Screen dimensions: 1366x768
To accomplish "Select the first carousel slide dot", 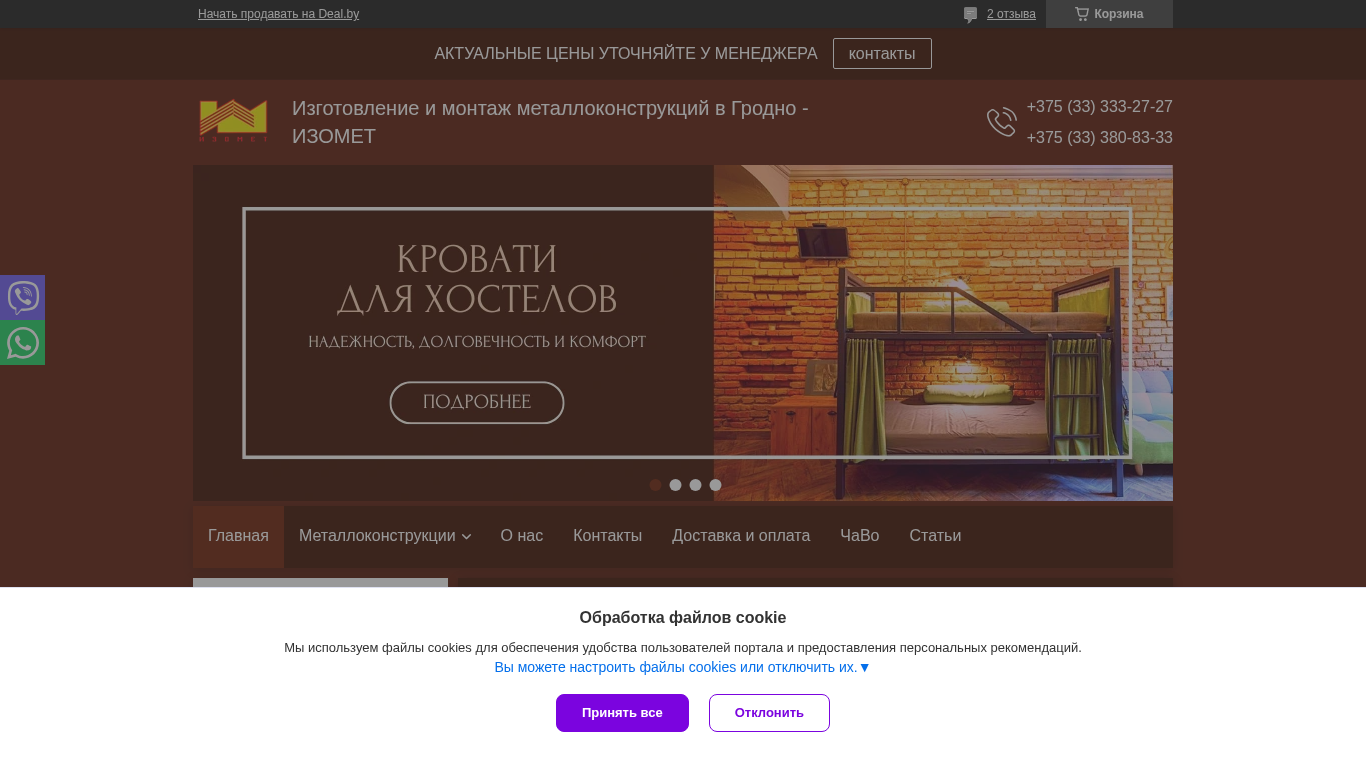I will tap(655, 485).
